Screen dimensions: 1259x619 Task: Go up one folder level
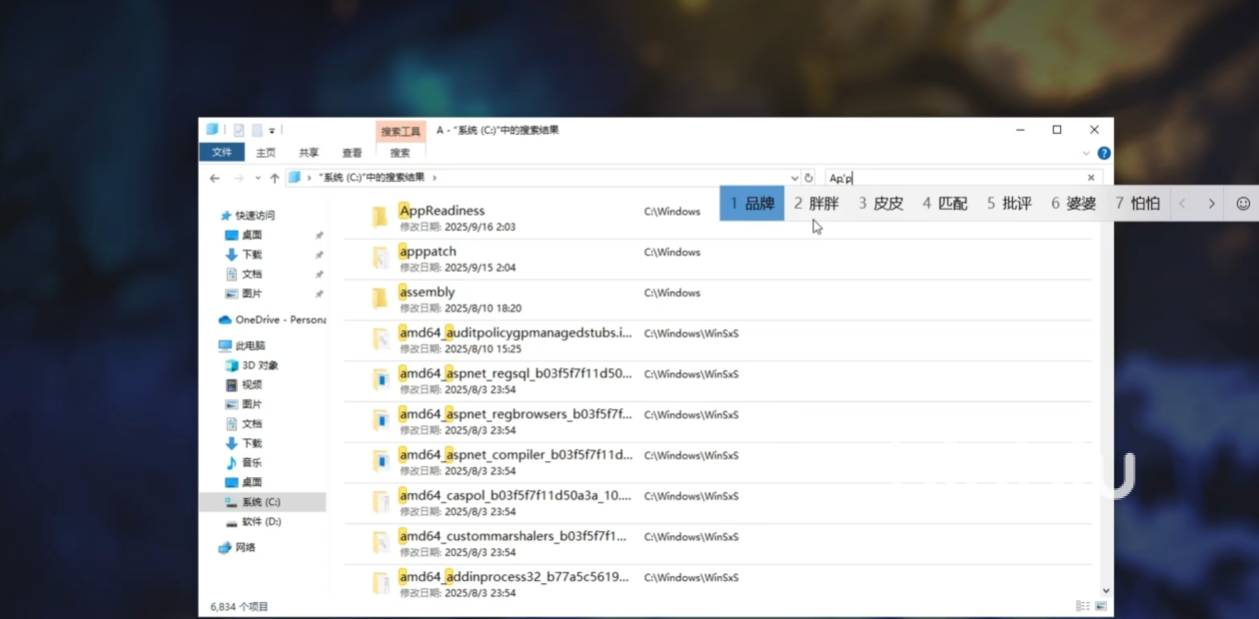275,178
